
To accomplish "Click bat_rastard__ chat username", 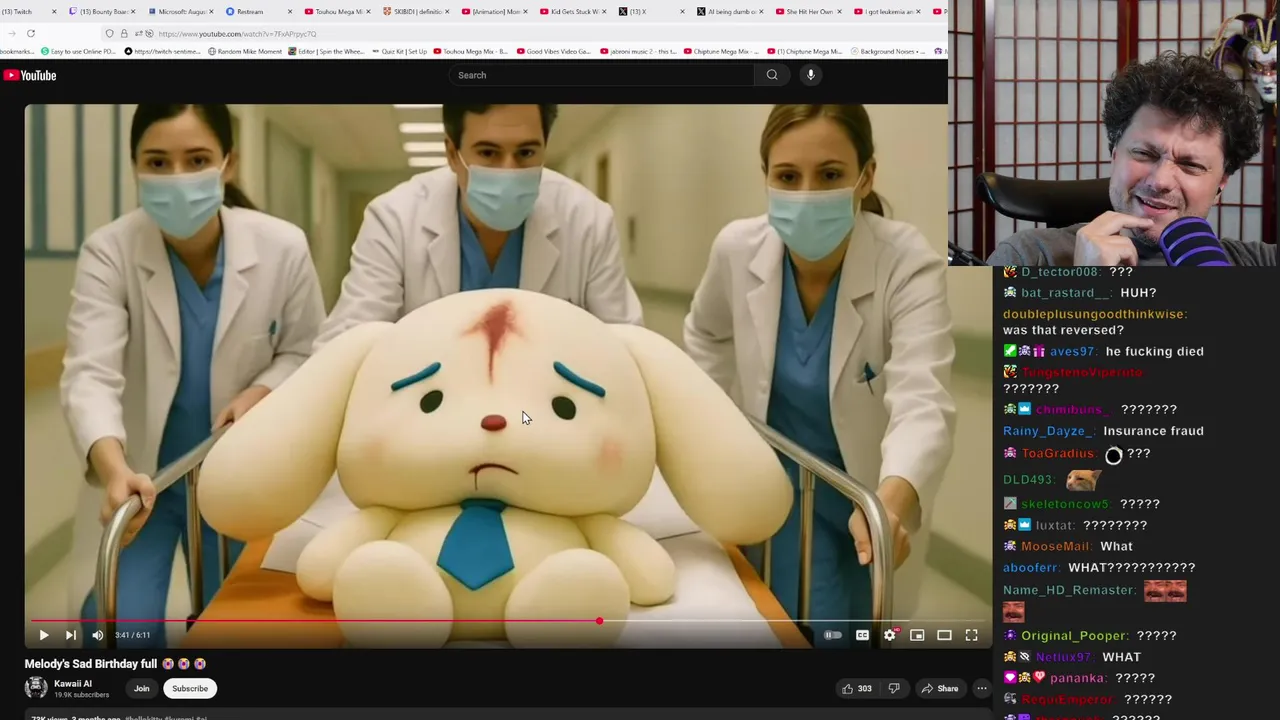I will tap(1065, 293).
